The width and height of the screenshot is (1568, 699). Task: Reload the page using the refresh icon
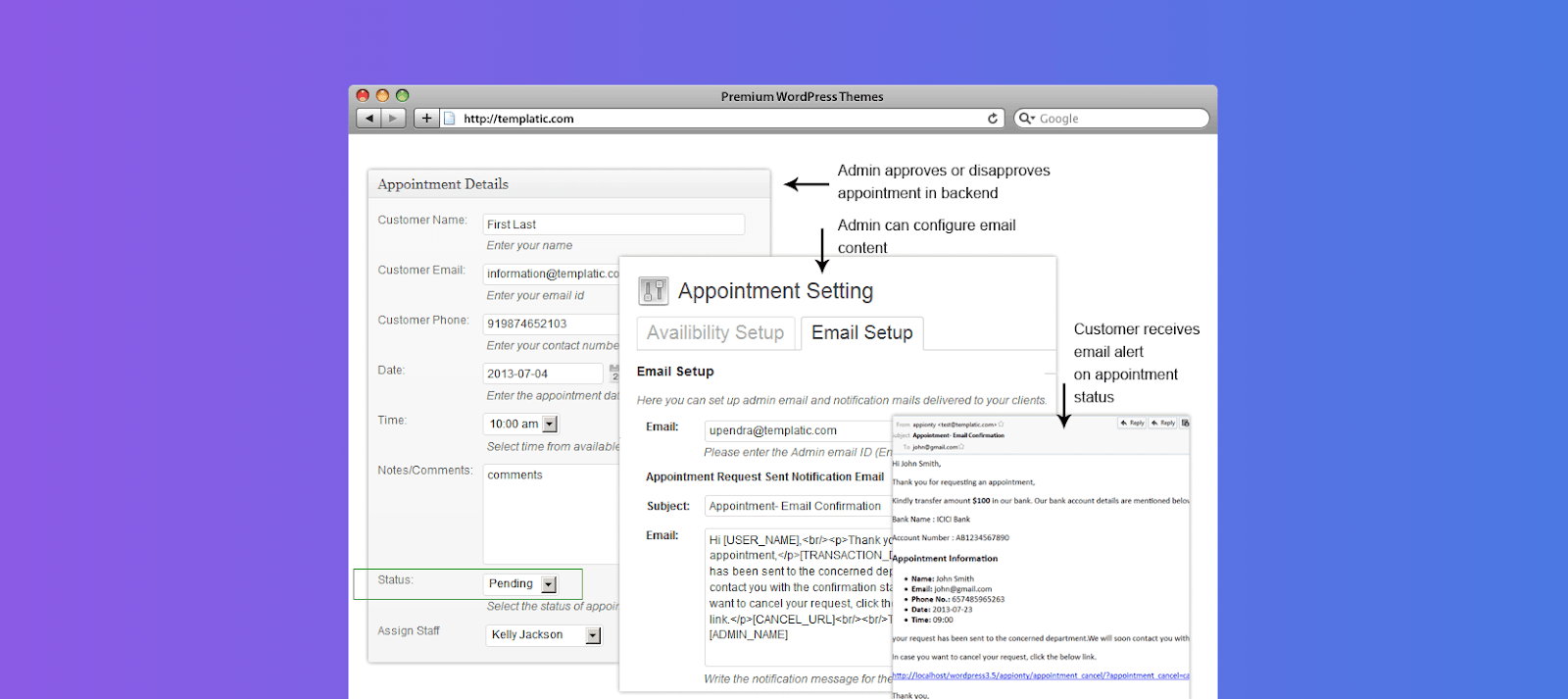point(993,119)
